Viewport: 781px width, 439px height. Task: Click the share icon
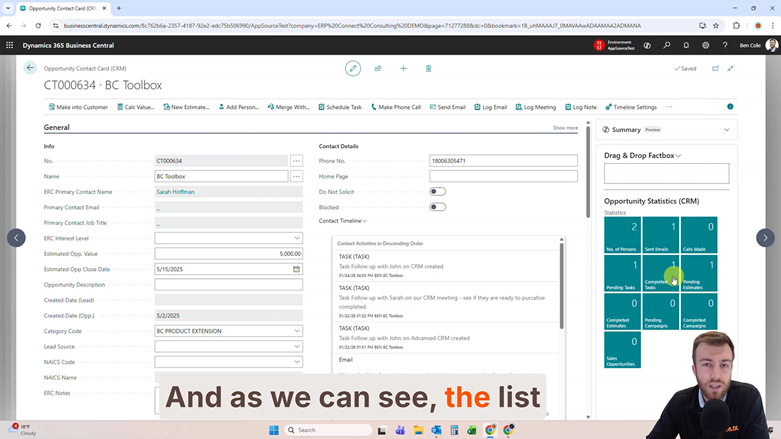(378, 68)
